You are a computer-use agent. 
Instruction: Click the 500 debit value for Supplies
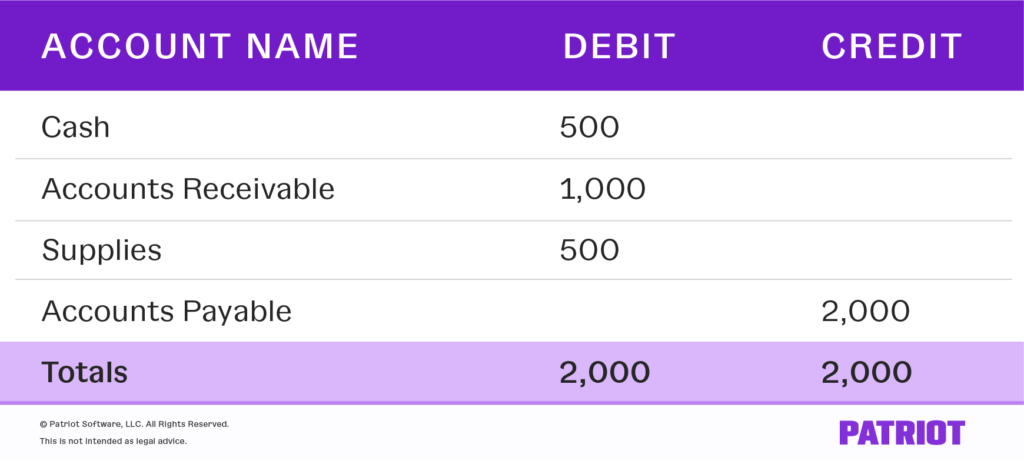click(x=591, y=249)
